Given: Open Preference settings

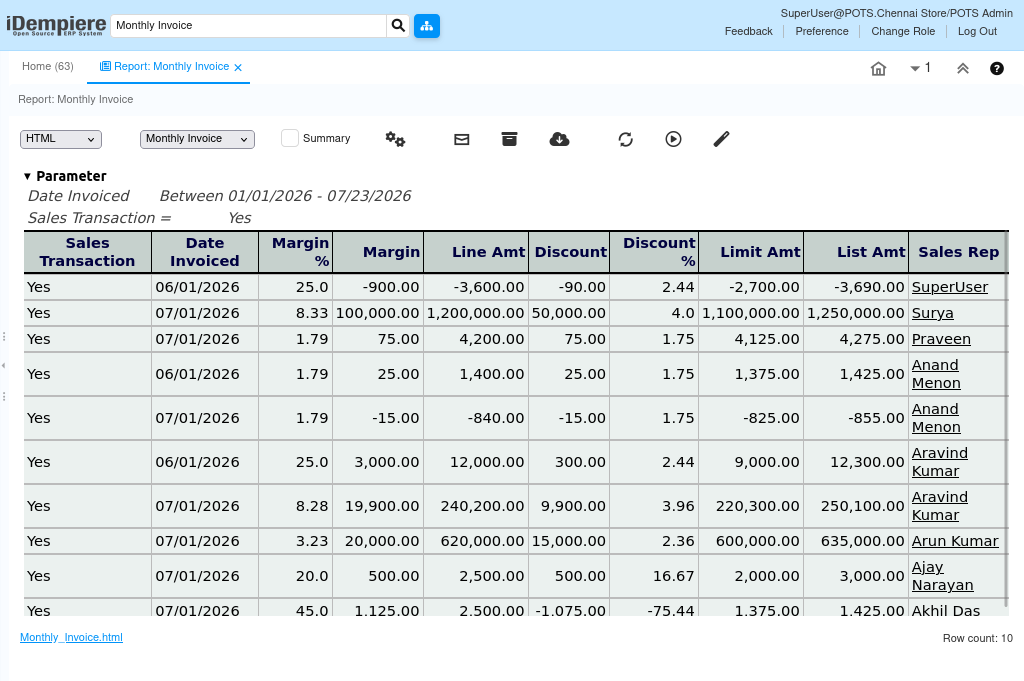Looking at the screenshot, I should click(x=822, y=31).
